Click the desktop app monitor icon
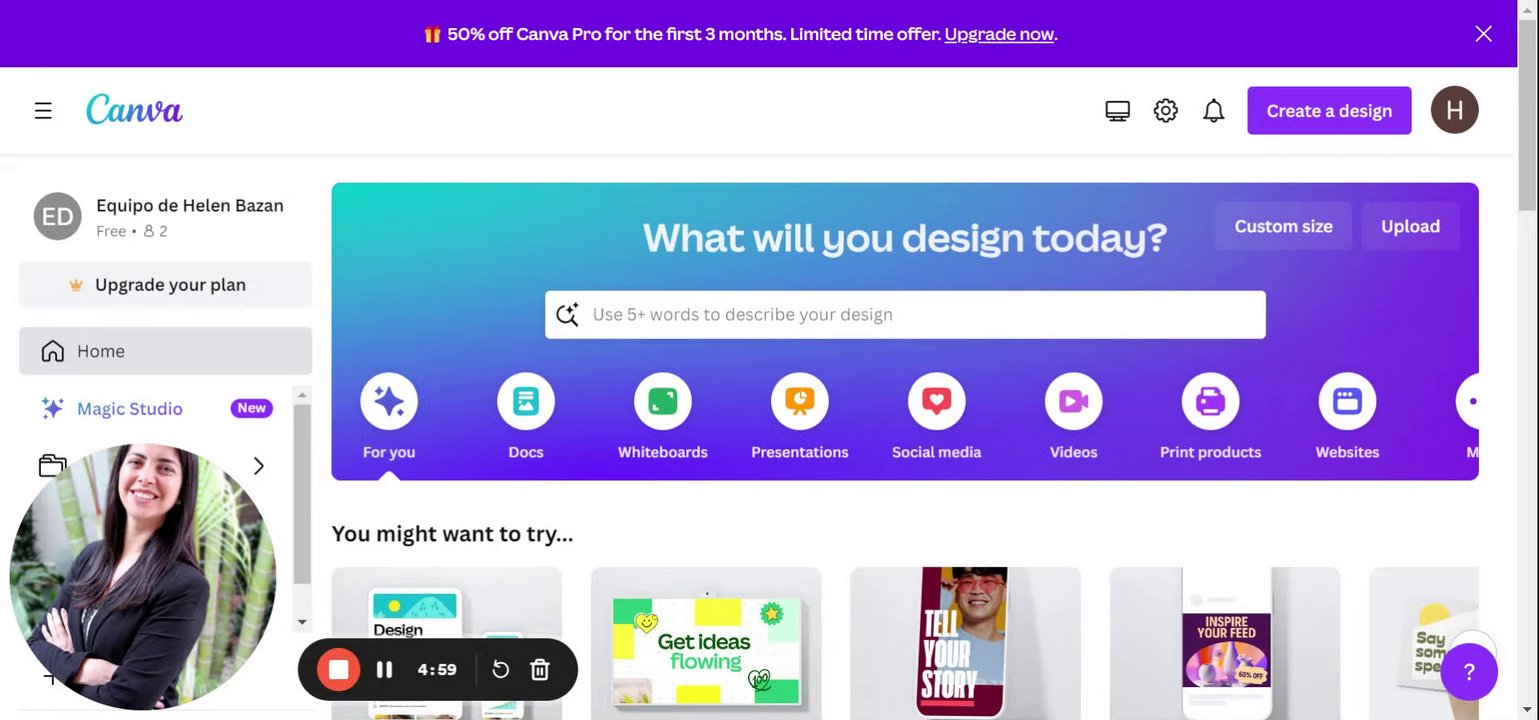Viewport: 1539px width, 720px height. [1117, 111]
